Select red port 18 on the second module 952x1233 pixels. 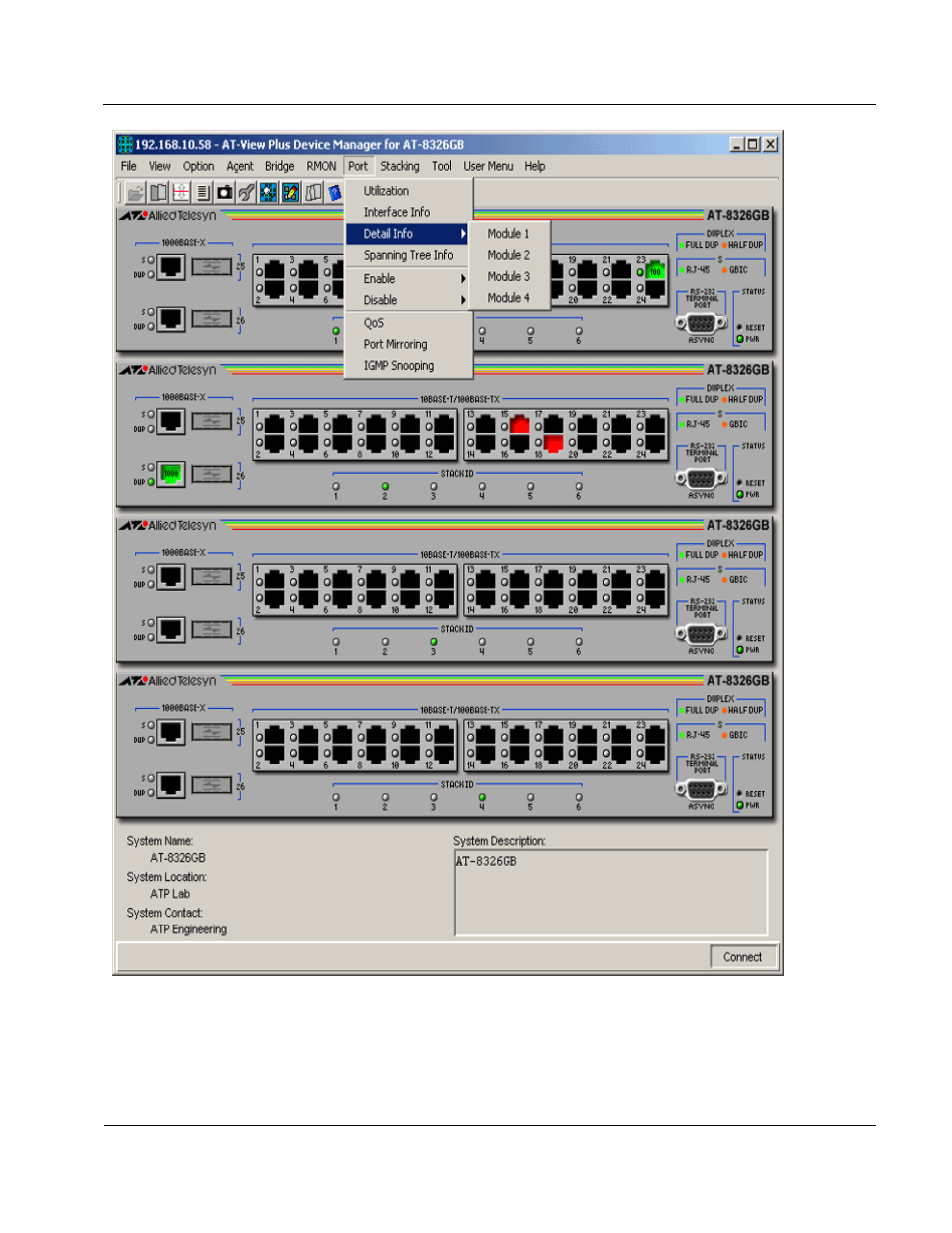point(554,443)
